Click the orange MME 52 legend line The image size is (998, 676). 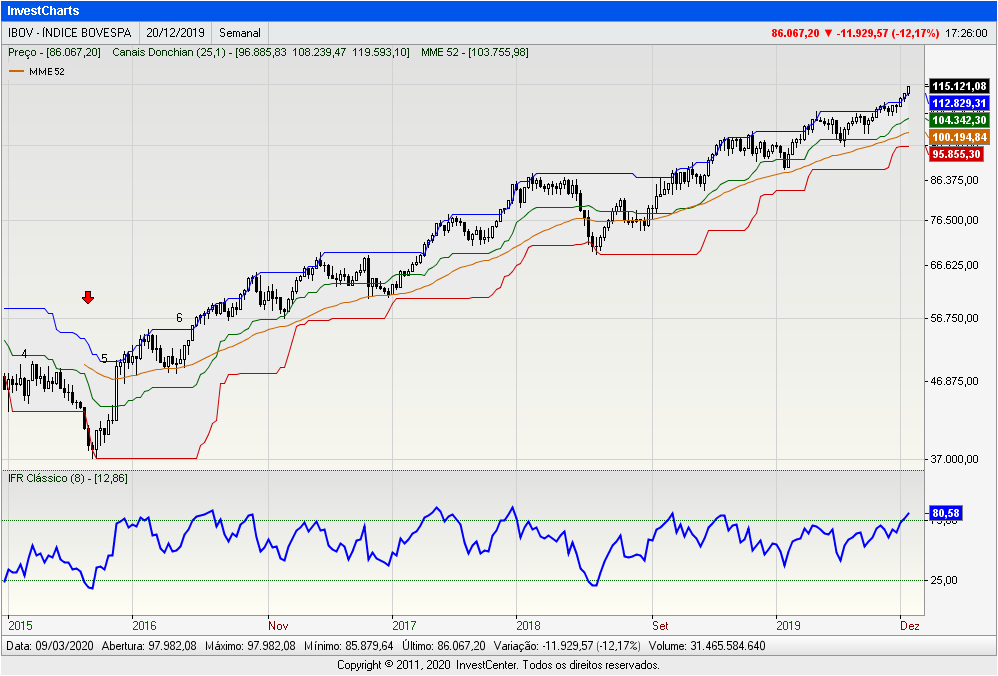coord(16,71)
